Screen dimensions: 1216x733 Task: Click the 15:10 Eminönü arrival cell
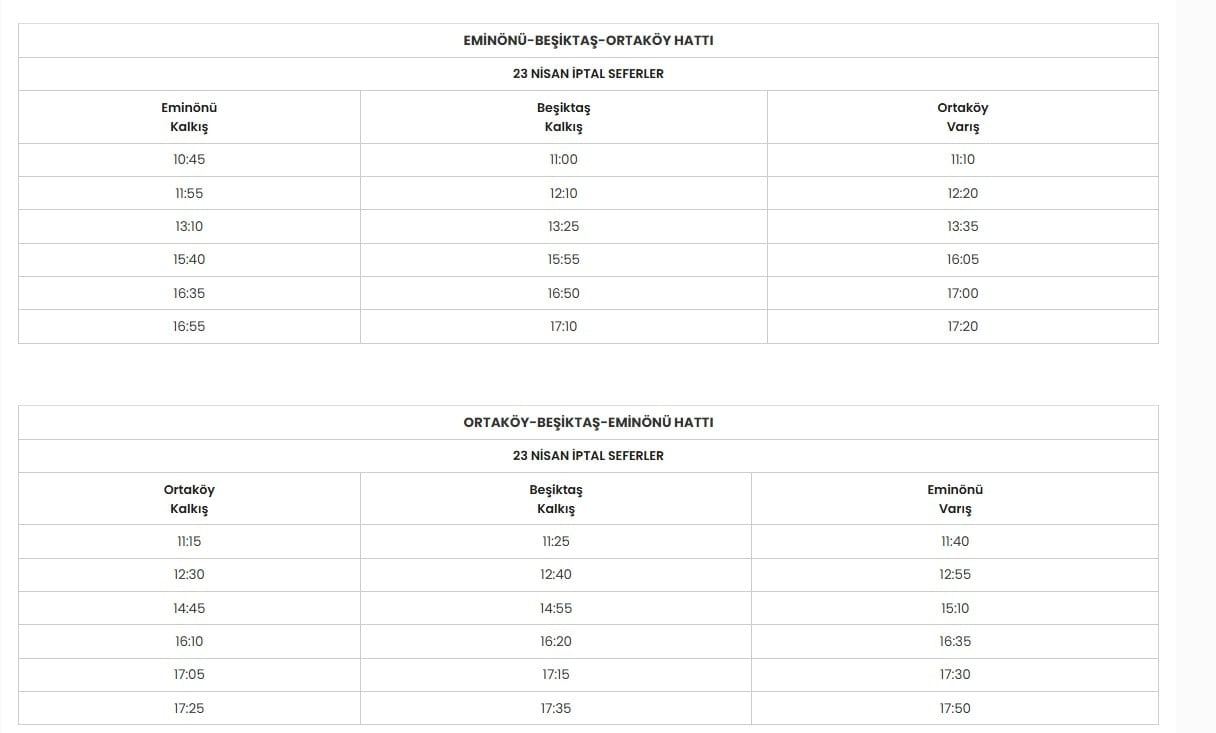point(955,608)
